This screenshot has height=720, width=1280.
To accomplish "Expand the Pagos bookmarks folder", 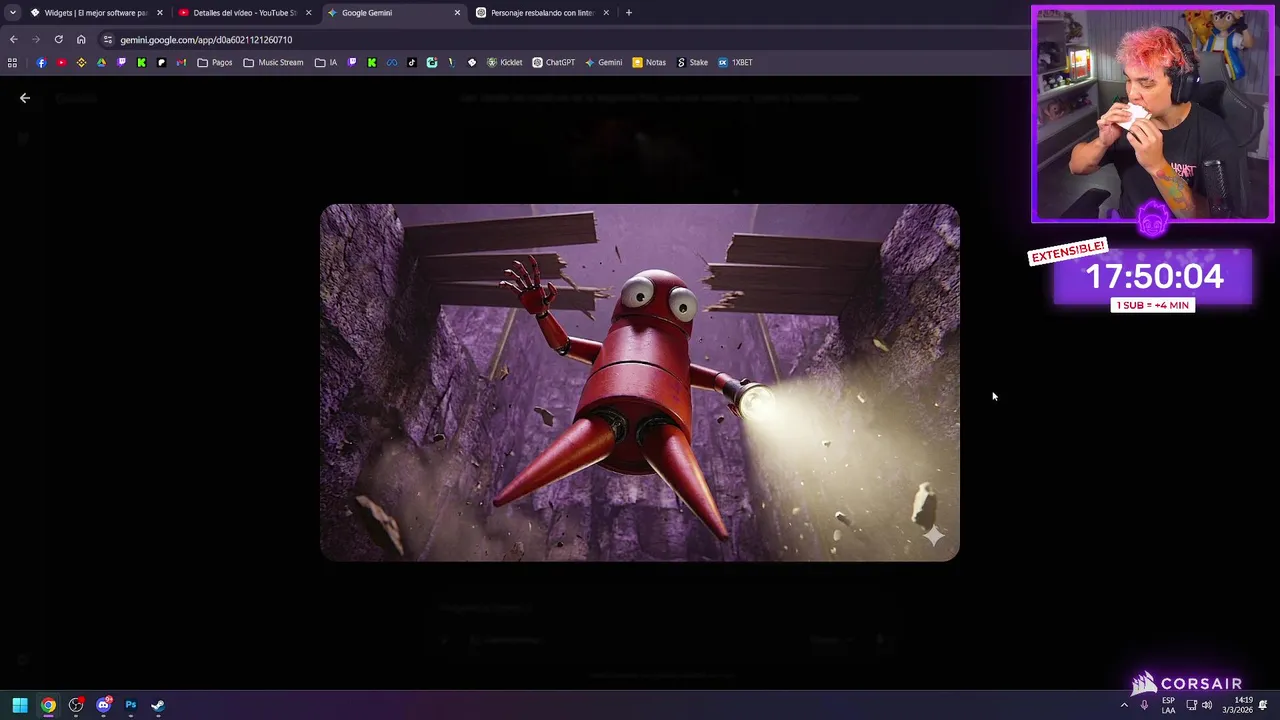I will (215, 62).
